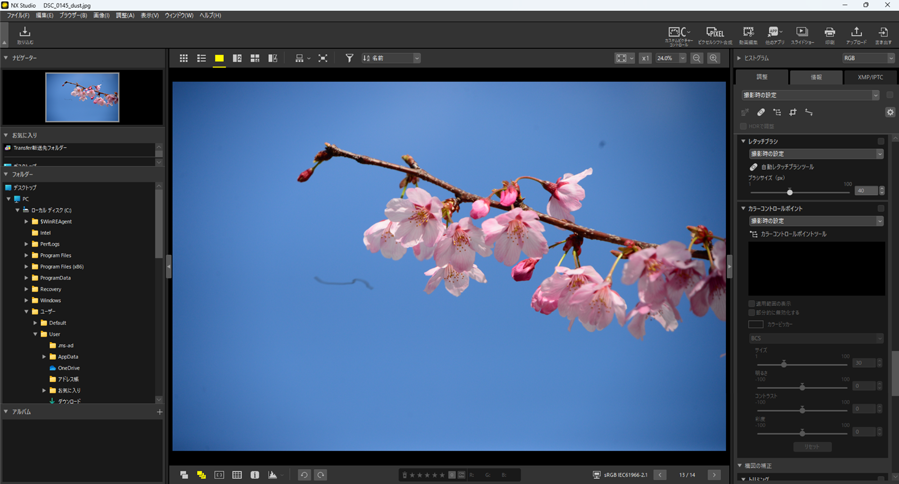Open Pixel Shift merge tool
This screenshot has height=484, width=899.
pyautogui.click(x=714, y=35)
